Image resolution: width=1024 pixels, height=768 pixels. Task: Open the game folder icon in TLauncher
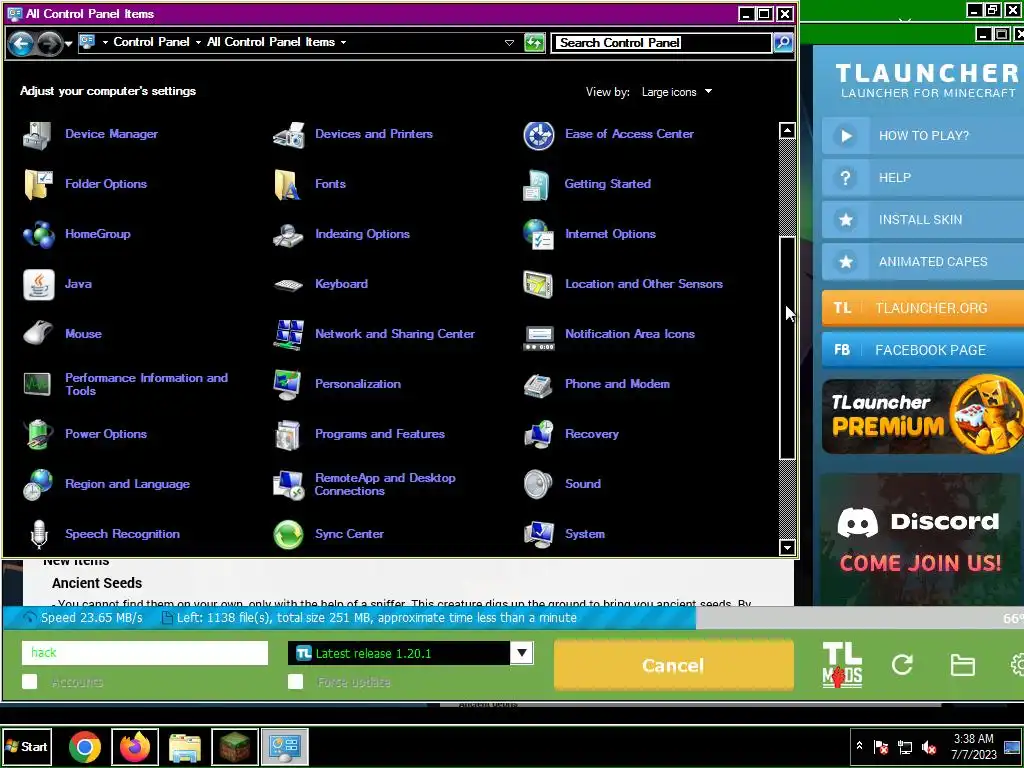tap(962, 665)
